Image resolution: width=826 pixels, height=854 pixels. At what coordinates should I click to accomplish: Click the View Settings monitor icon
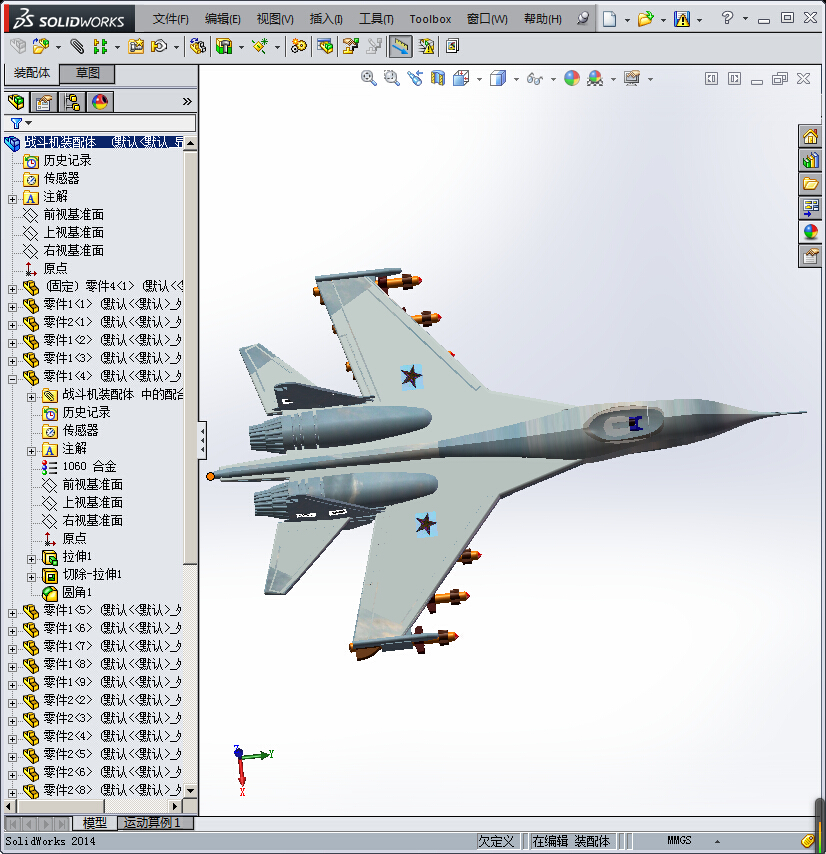(632, 78)
